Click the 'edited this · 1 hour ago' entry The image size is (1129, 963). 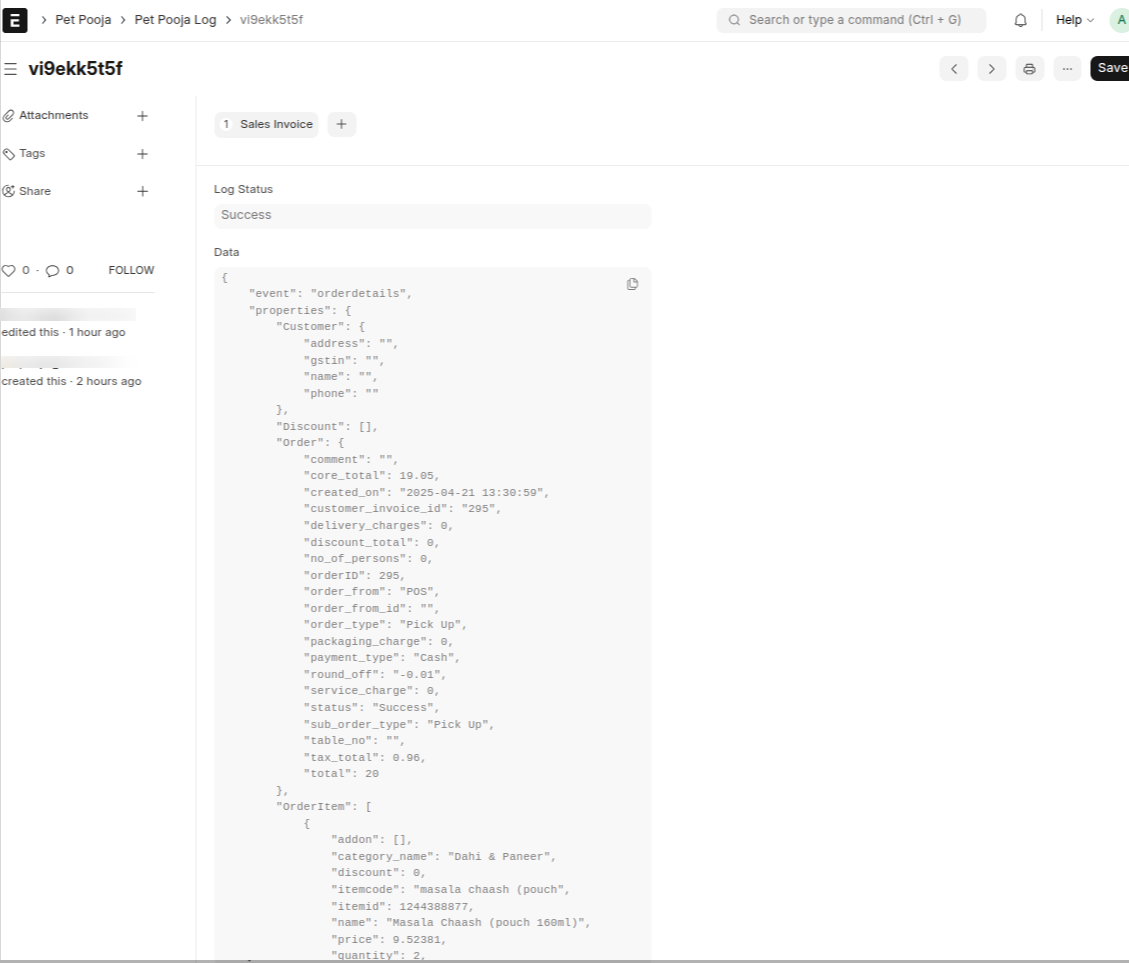63,333
